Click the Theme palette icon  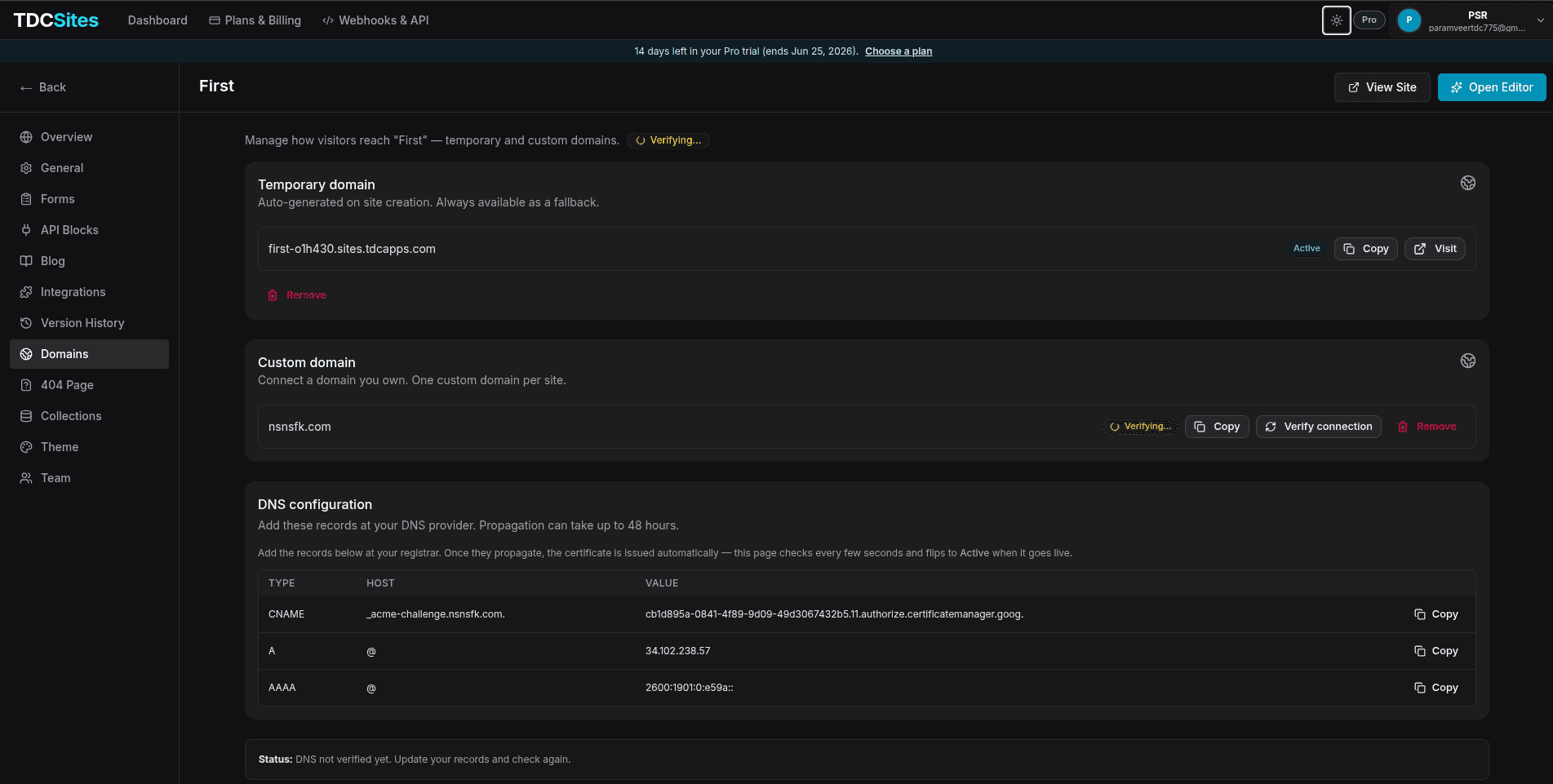pyautogui.click(x=26, y=447)
